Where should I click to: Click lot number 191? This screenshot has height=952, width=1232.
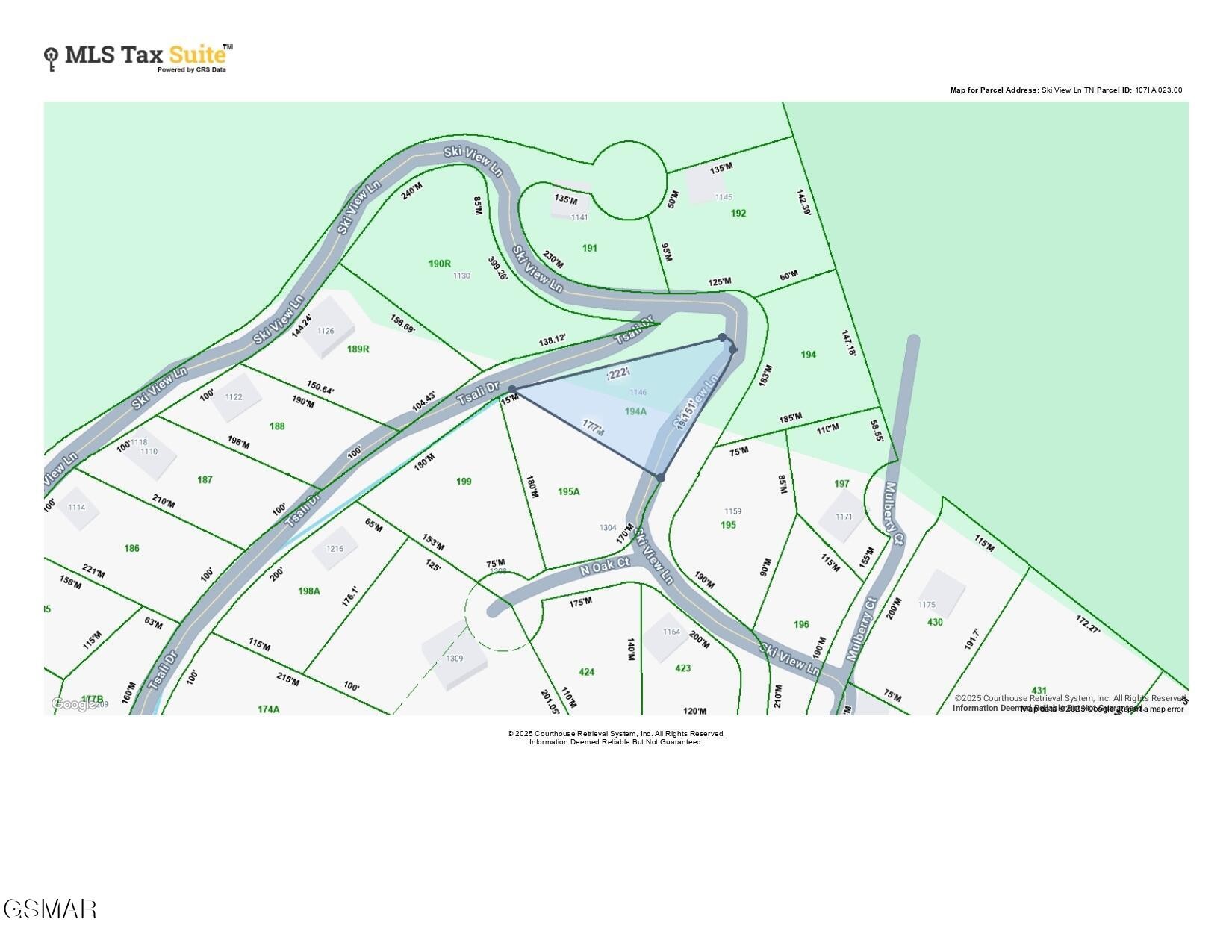pyautogui.click(x=590, y=248)
